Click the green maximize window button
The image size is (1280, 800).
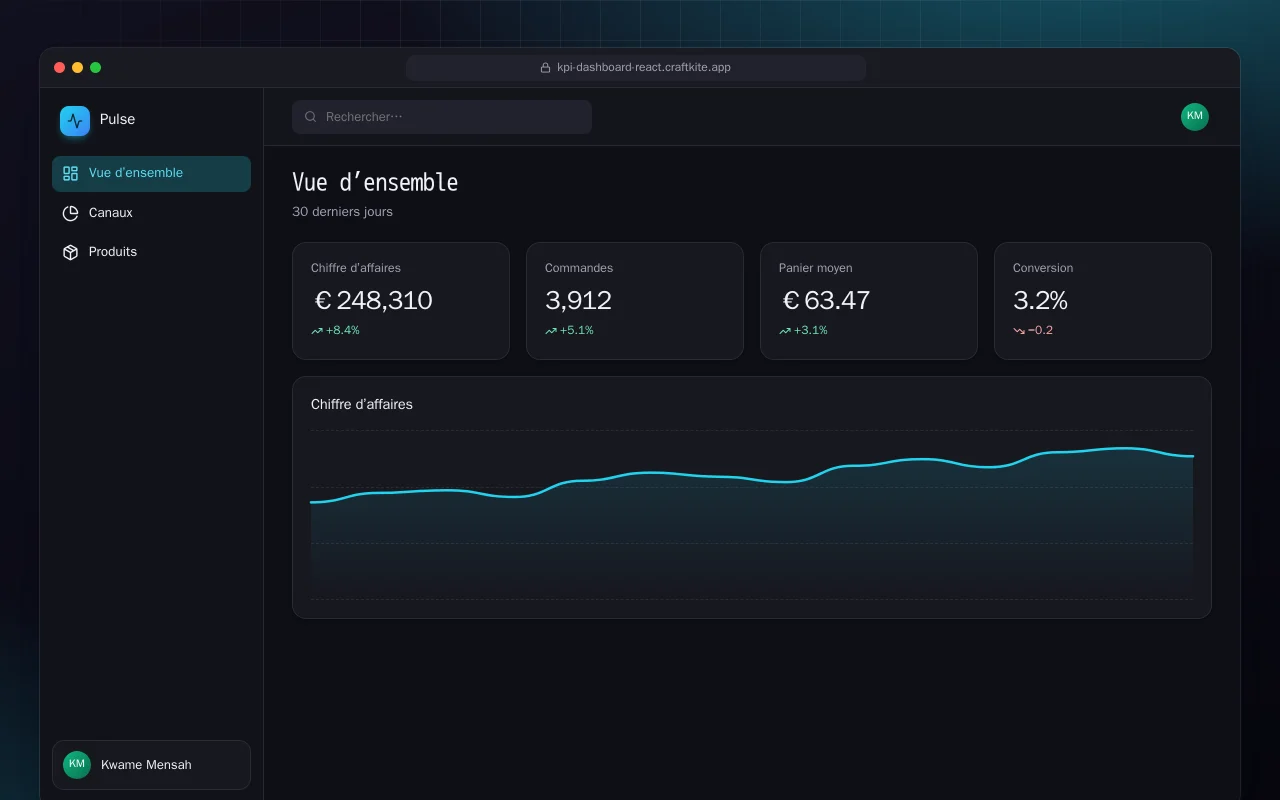[x=96, y=68]
